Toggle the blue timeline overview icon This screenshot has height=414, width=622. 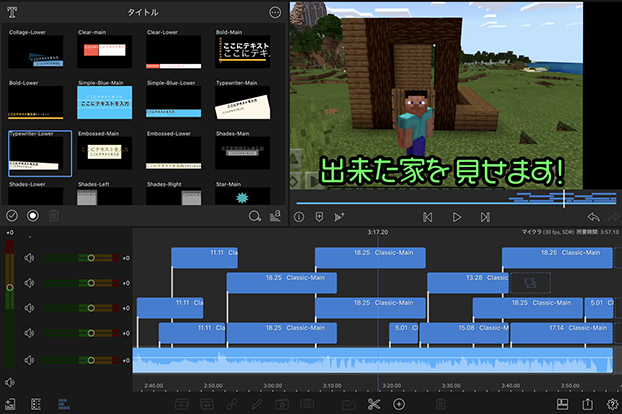coord(64,404)
